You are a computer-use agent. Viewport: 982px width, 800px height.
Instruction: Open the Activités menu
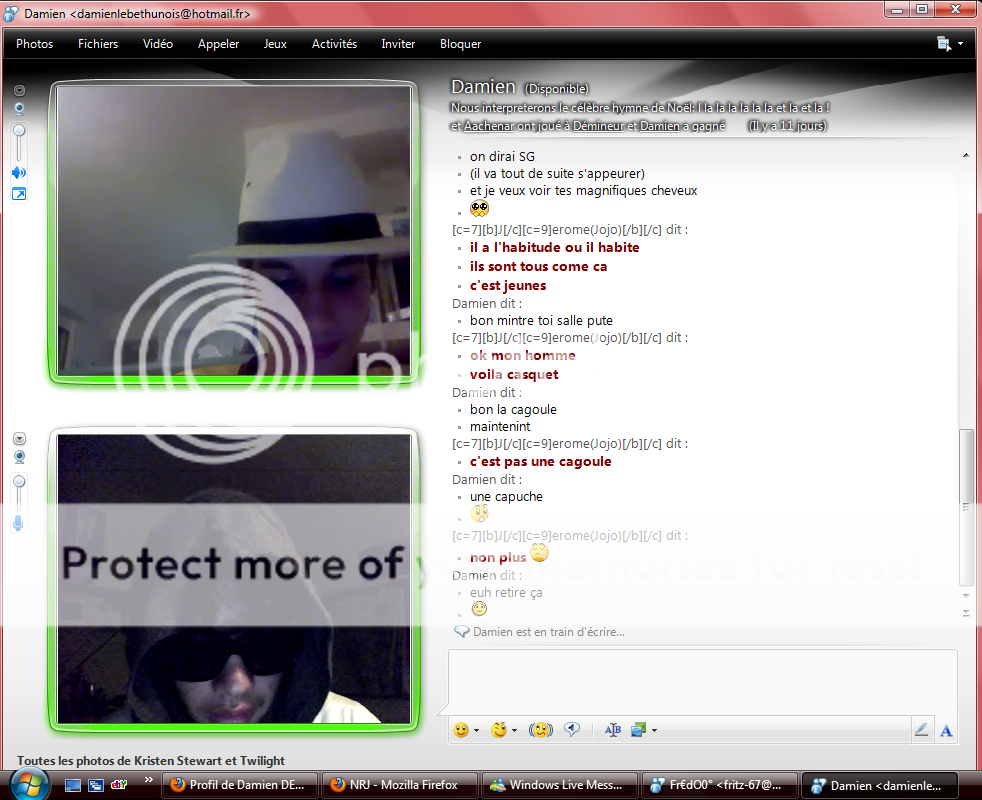(x=334, y=44)
